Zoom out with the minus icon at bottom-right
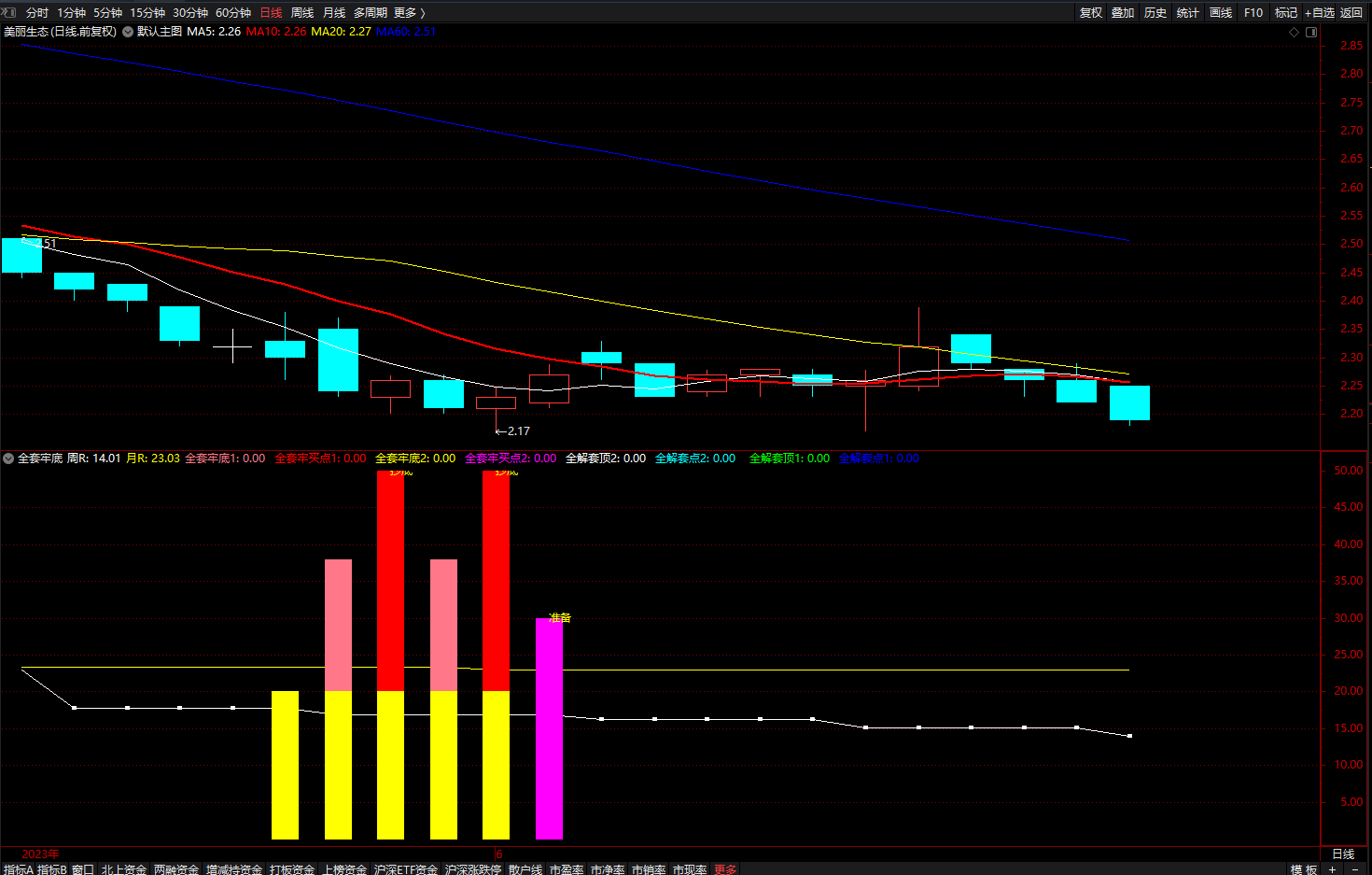 point(1355,869)
